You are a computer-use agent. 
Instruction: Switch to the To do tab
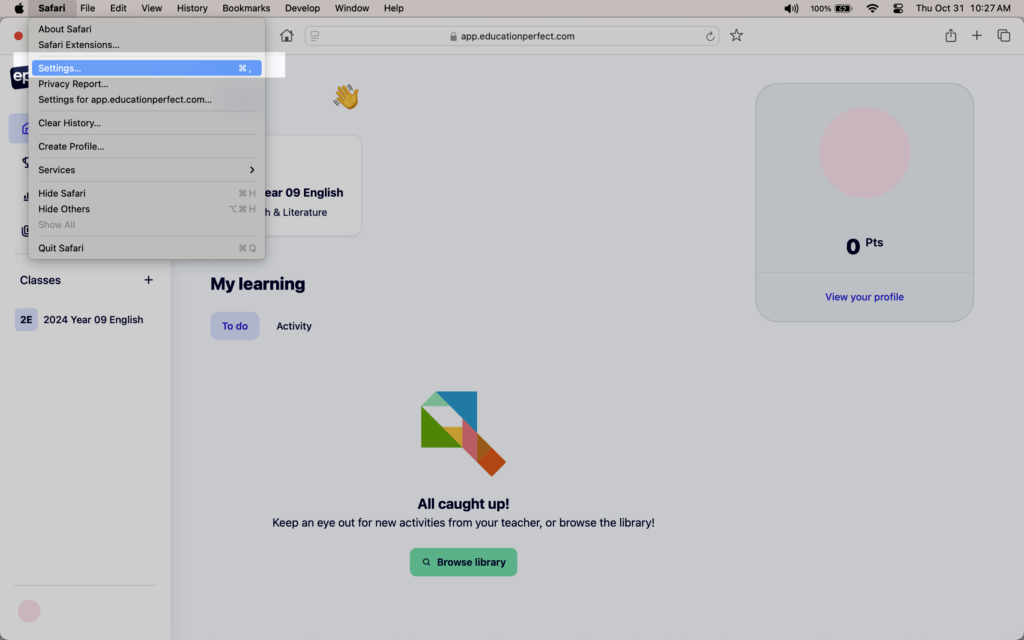(x=234, y=326)
